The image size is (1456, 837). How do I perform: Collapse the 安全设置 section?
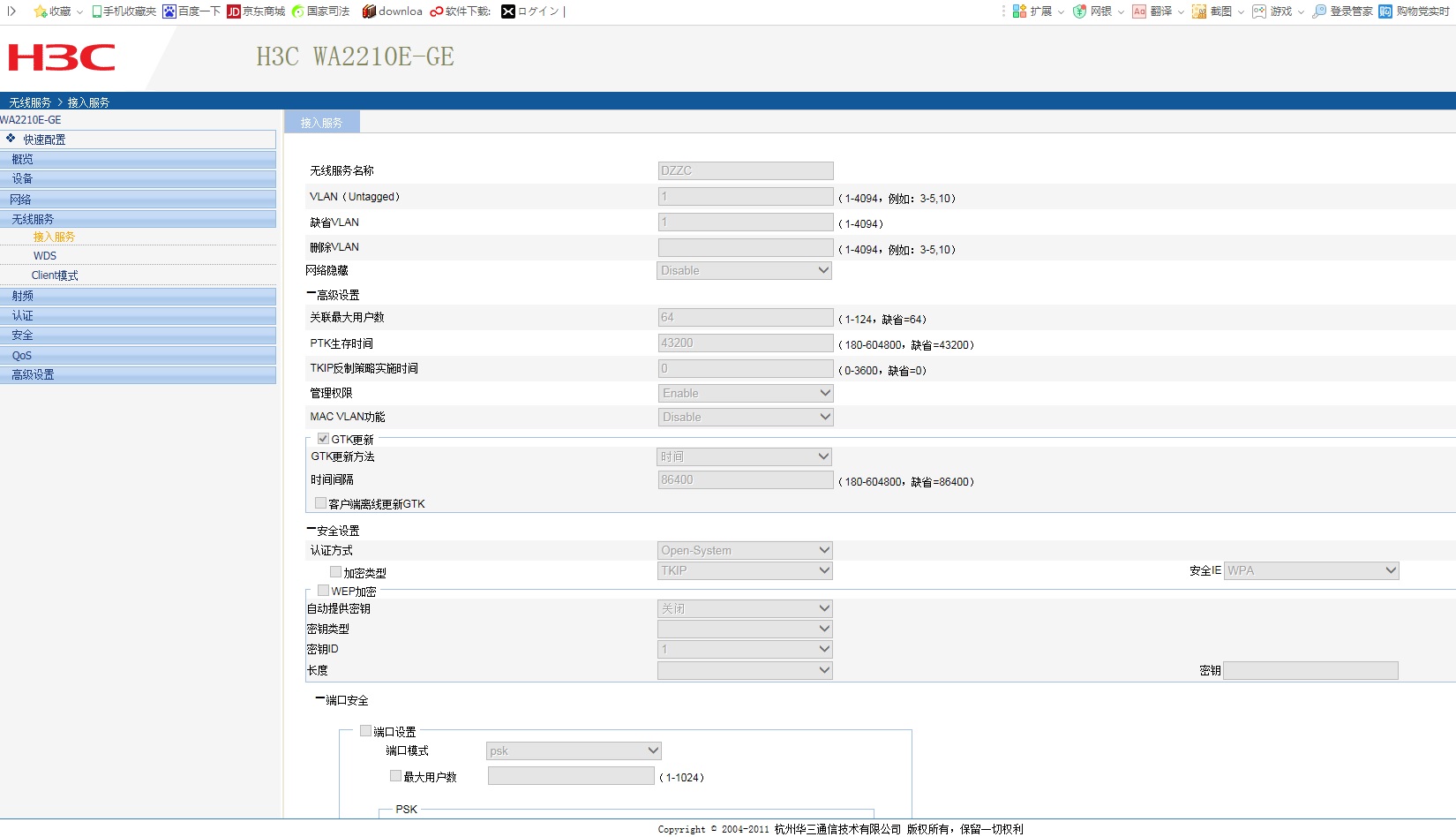(x=311, y=530)
